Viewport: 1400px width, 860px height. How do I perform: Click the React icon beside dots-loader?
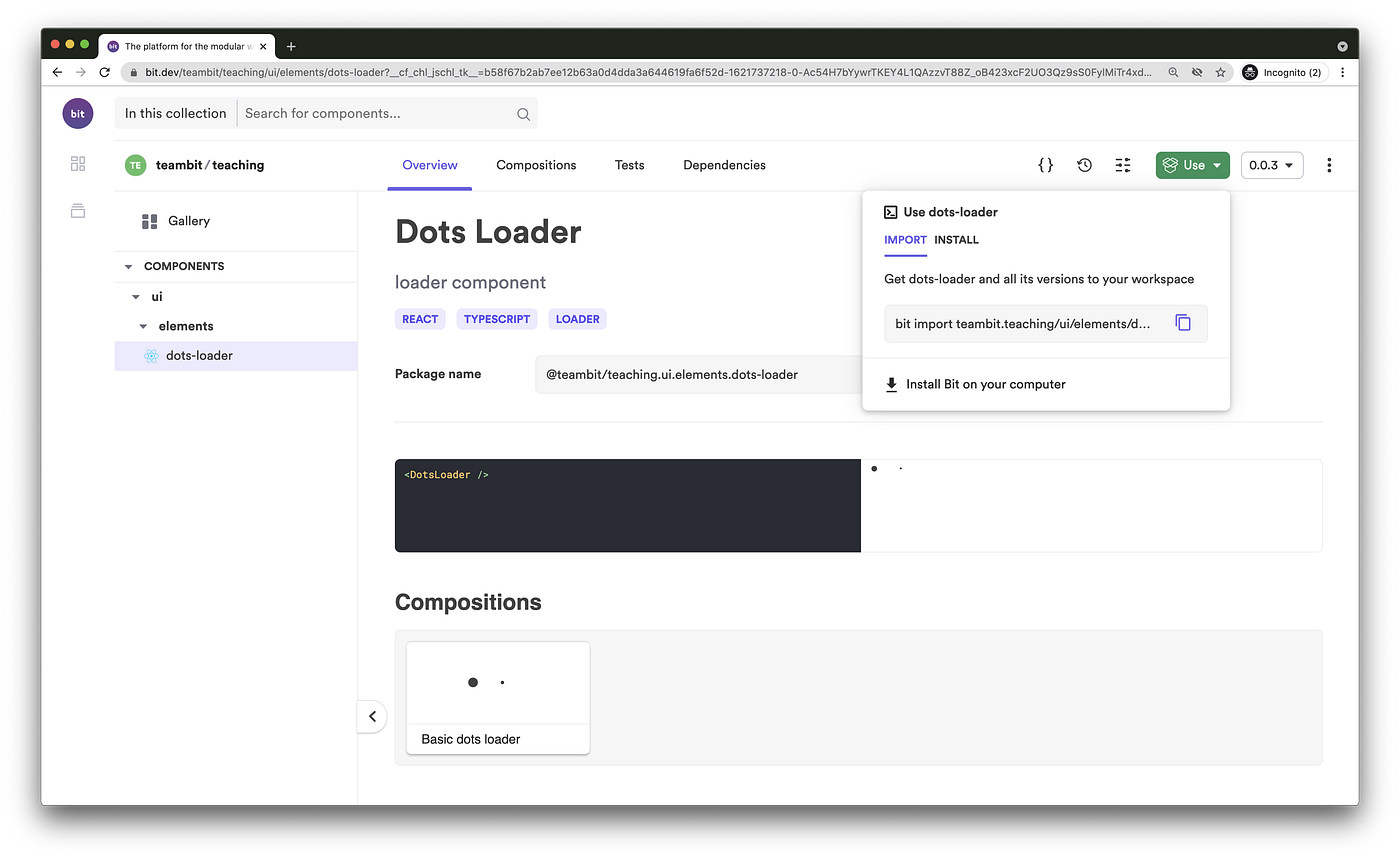[151, 355]
